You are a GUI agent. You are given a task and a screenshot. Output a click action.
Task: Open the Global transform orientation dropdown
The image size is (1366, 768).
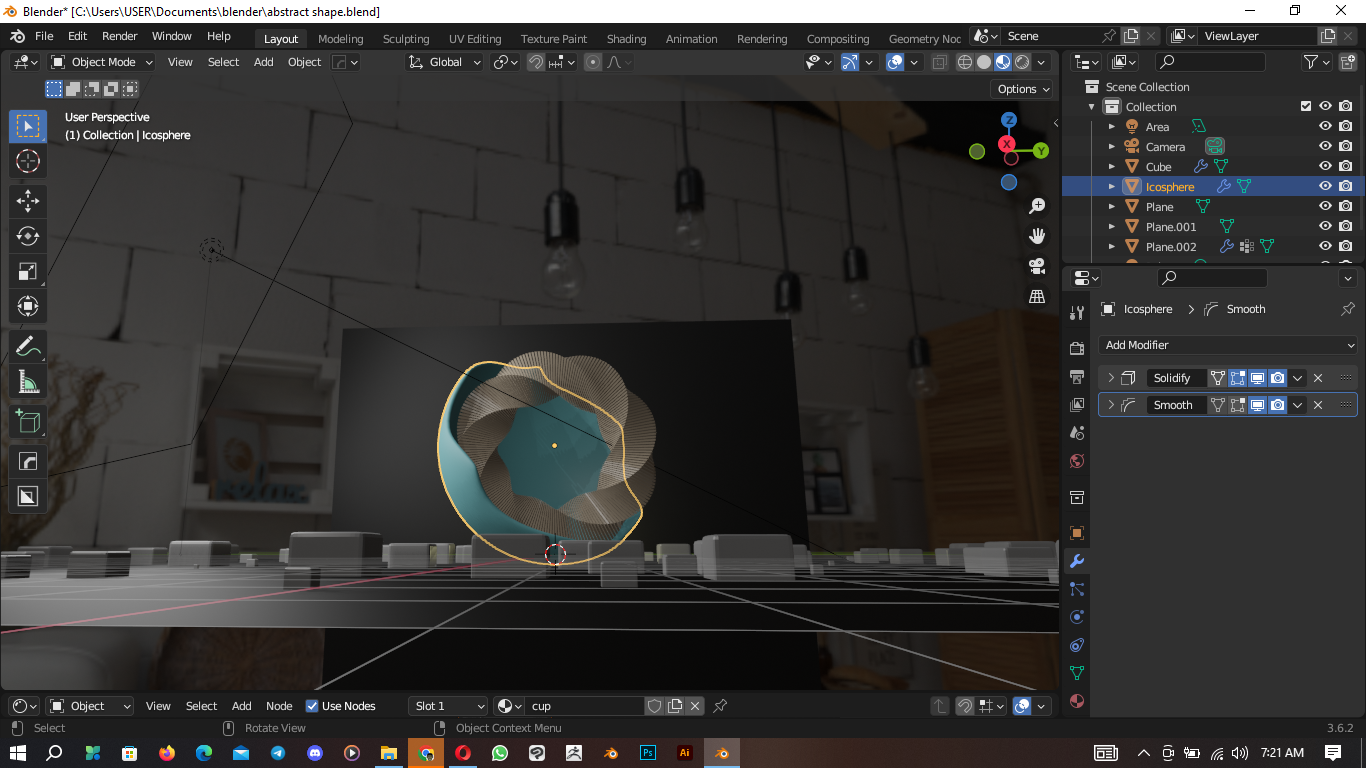[x=445, y=62]
